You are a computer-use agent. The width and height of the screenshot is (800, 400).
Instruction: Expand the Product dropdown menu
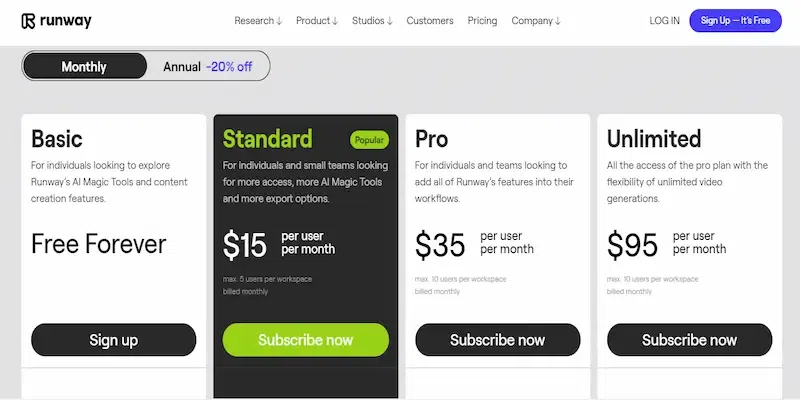[317, 20]
